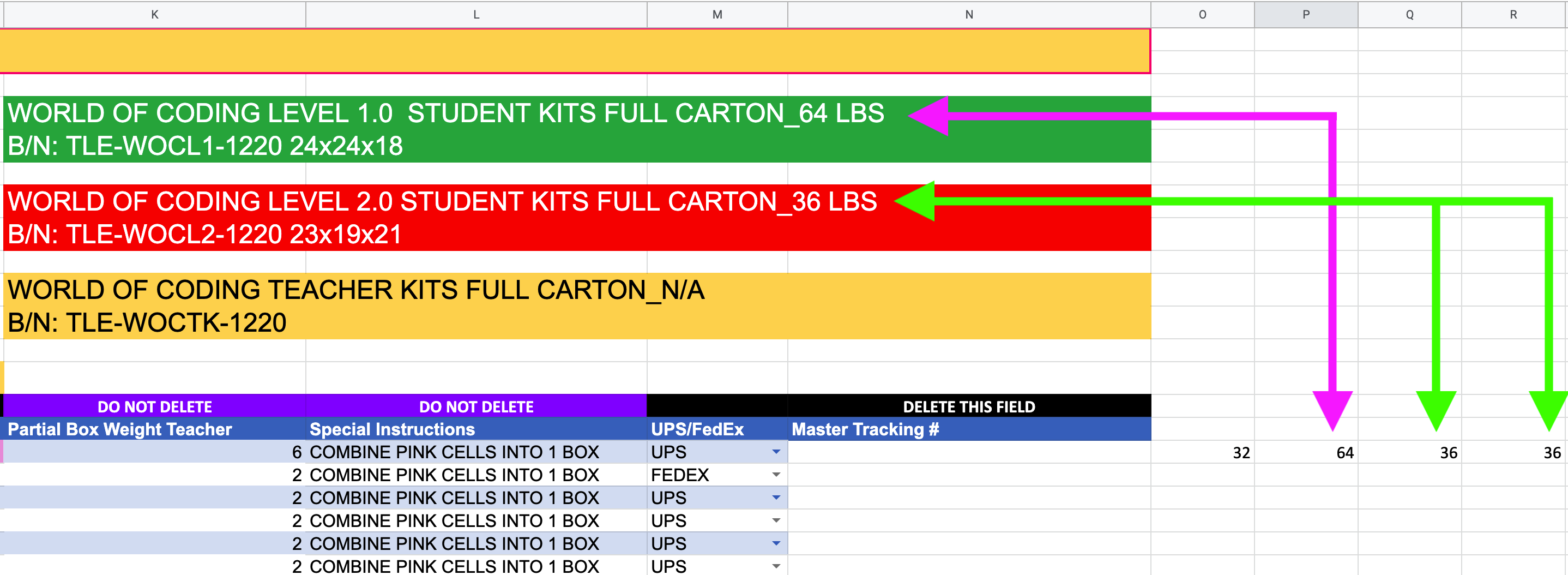The height and width of the screenshot is (575, 1568).
Task: Click DO NOT DELETE cell in column L
Action: point(476,406)
